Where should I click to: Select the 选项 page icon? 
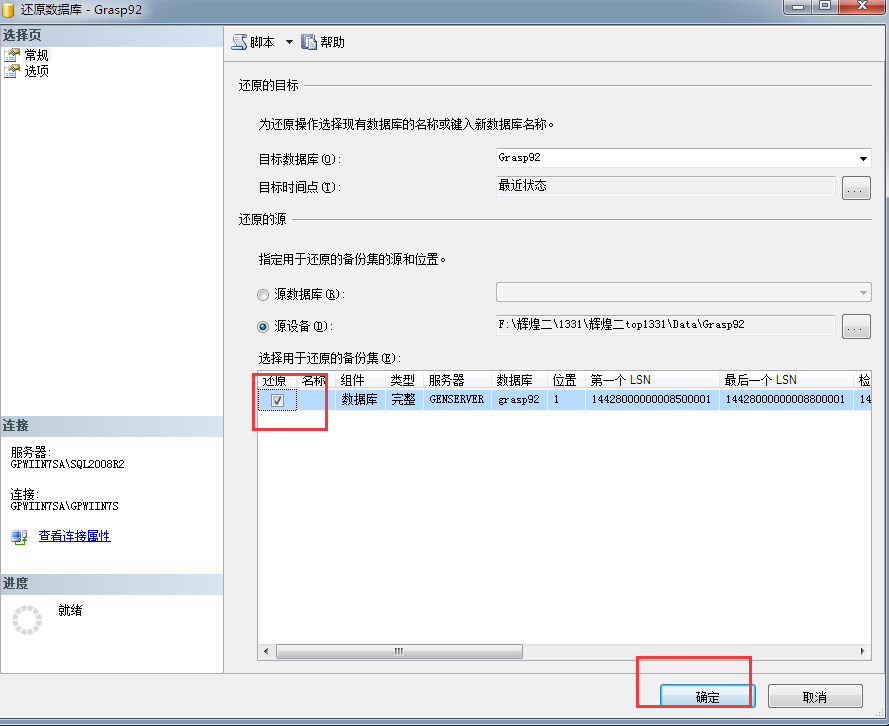[12, 71]
